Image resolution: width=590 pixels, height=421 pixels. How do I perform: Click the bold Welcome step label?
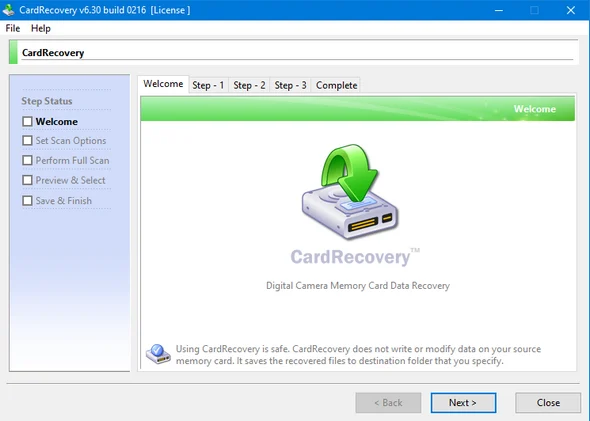click(57, 122)
